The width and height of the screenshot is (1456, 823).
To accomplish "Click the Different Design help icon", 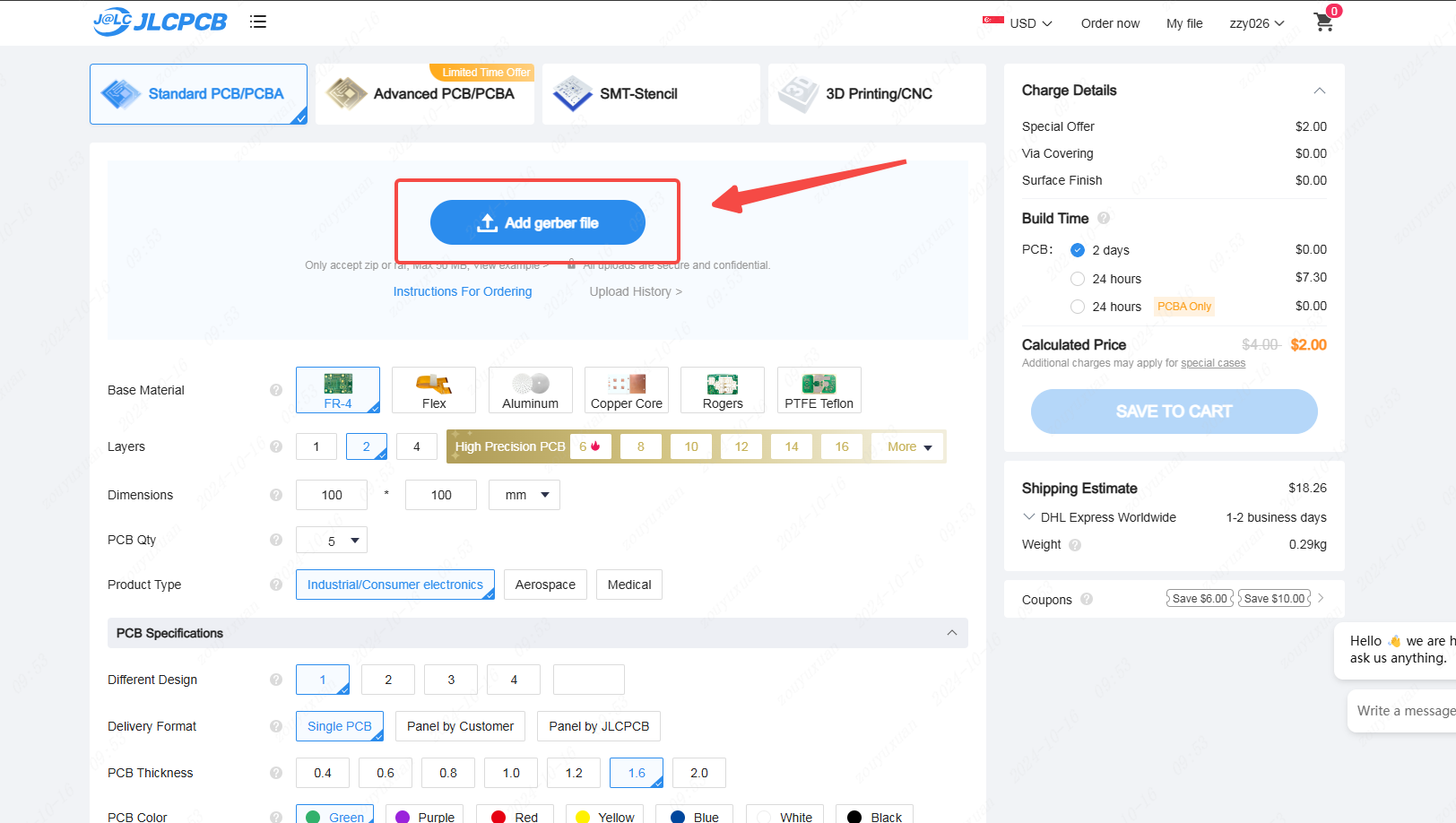I will (x=276, y=680).
